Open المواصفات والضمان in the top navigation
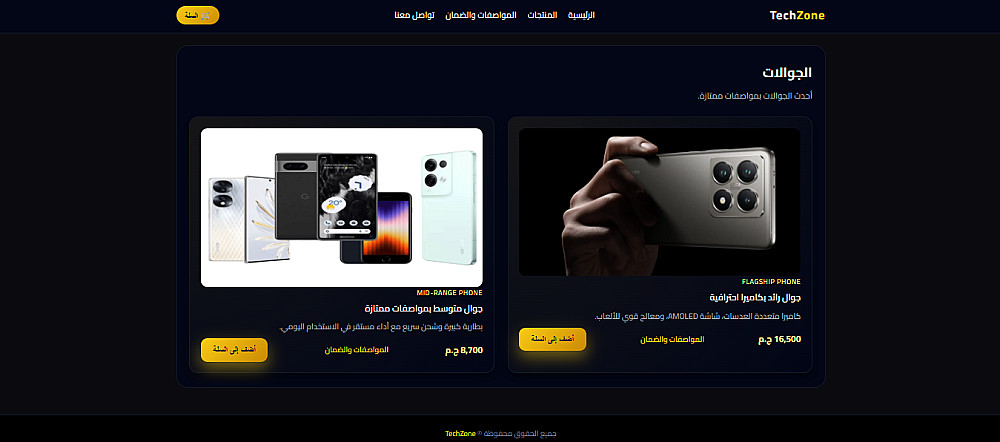Image resolution: width=1000 pixels, height=442 pixels. tap(481, 15)
